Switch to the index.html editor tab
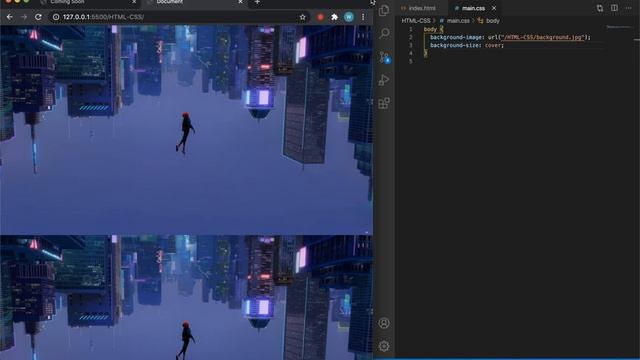 [x=419, y=8]
